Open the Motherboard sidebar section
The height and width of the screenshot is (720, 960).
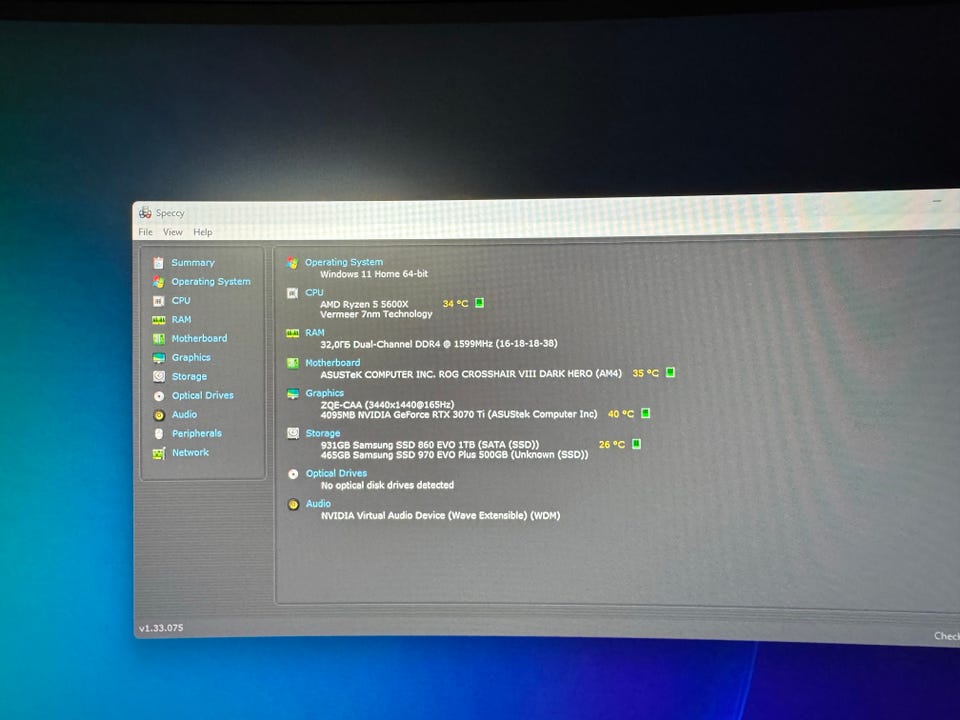199,339
